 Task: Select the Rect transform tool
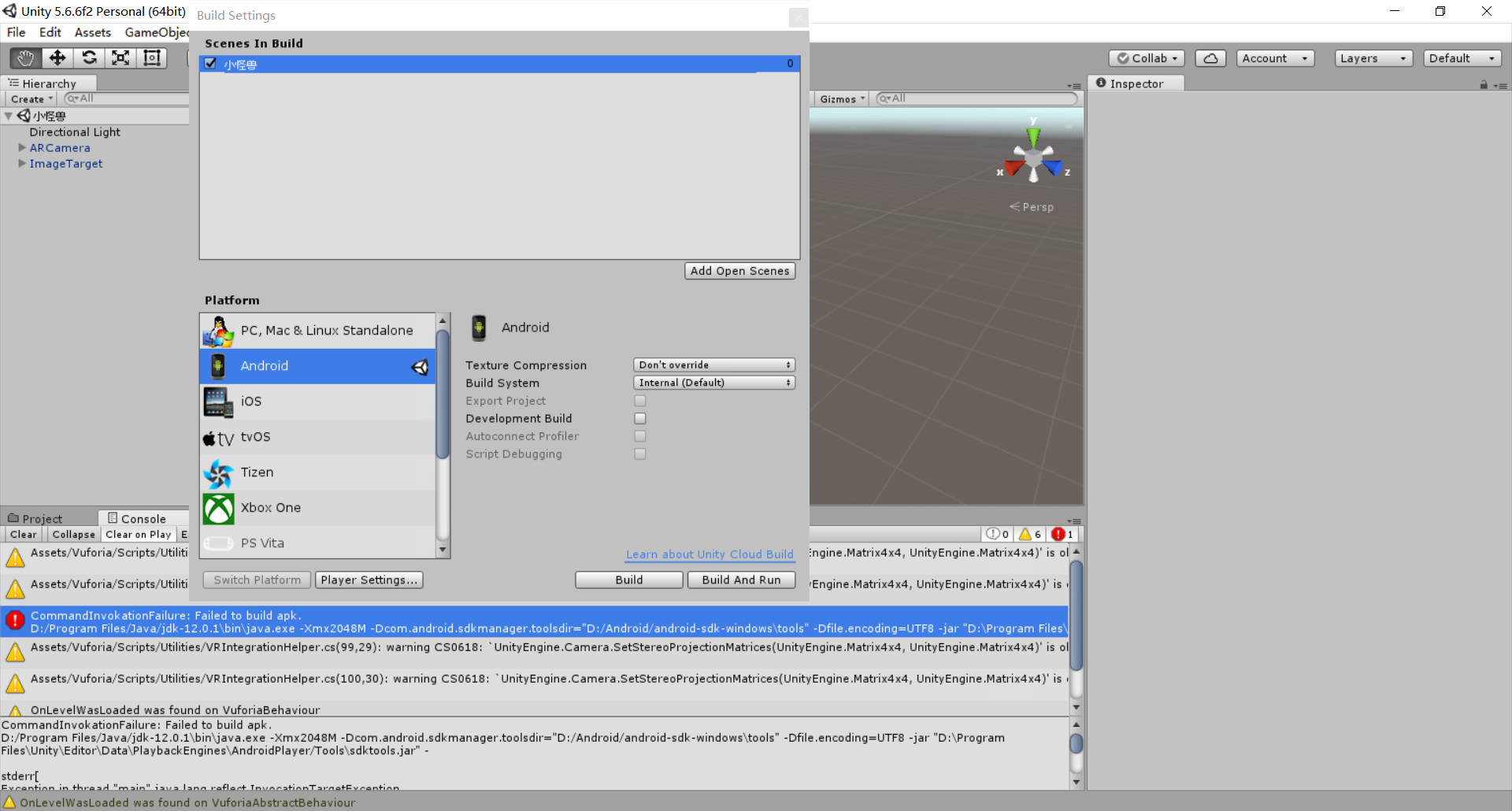(x=152, y=57)
